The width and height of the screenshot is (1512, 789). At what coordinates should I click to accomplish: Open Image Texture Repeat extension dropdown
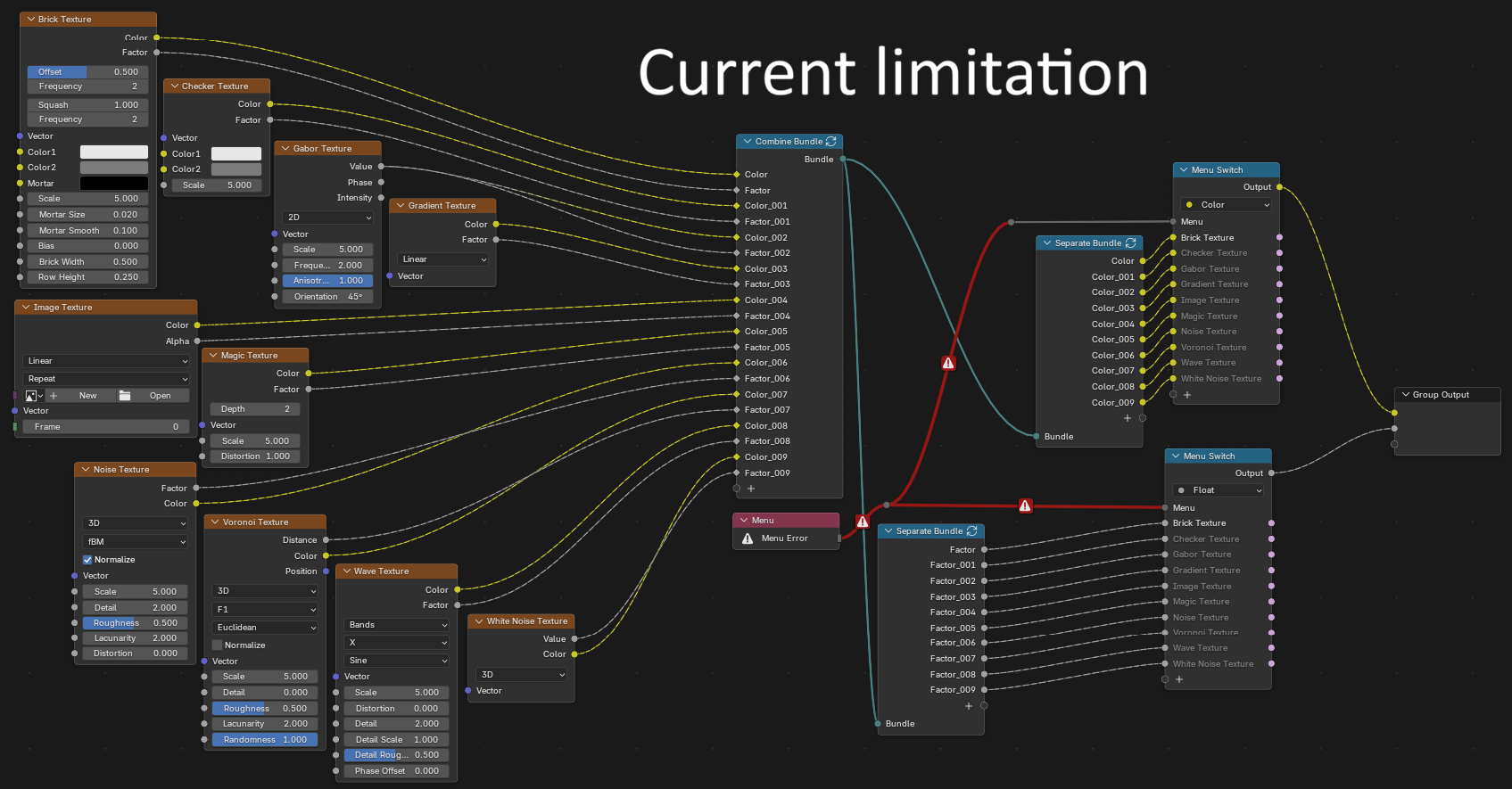click(106, 379)
